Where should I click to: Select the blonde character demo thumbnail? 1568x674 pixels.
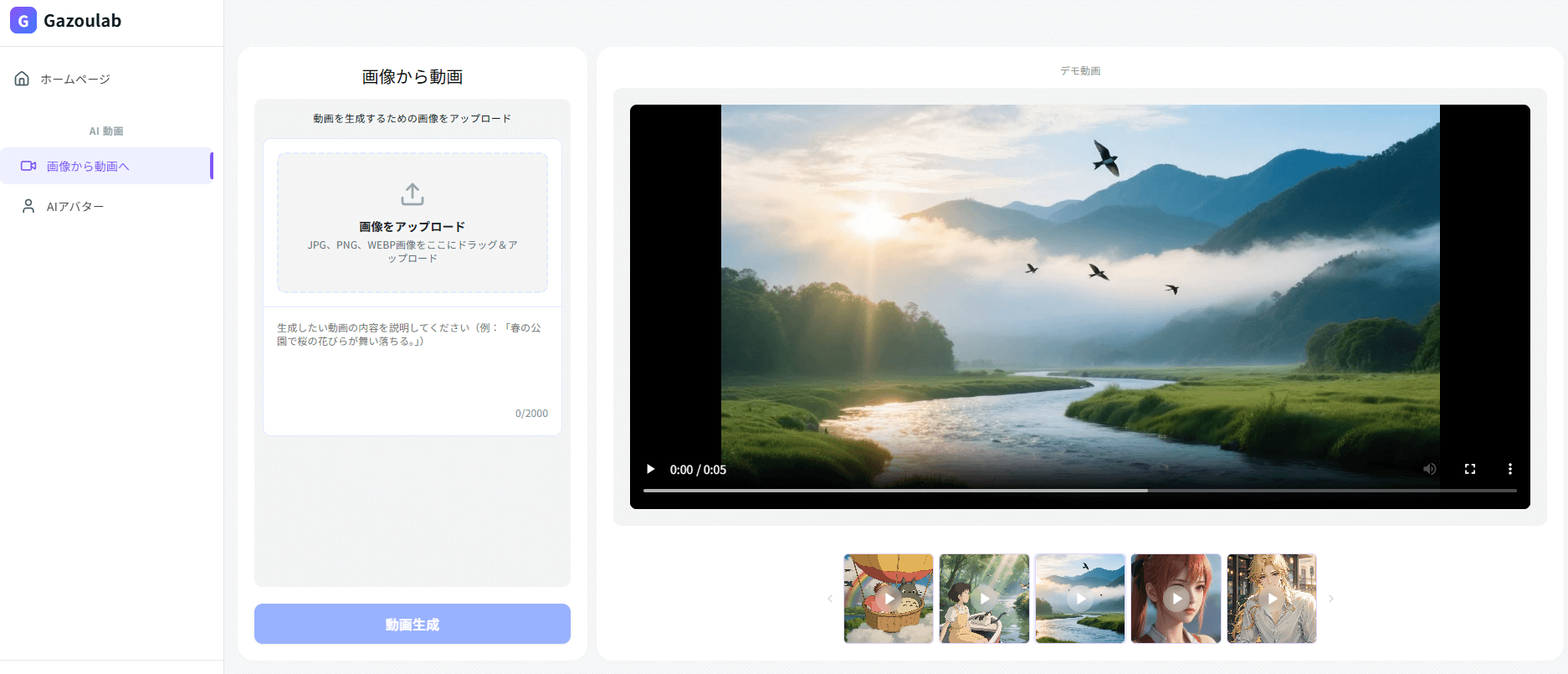click(x=1272, y=599)
